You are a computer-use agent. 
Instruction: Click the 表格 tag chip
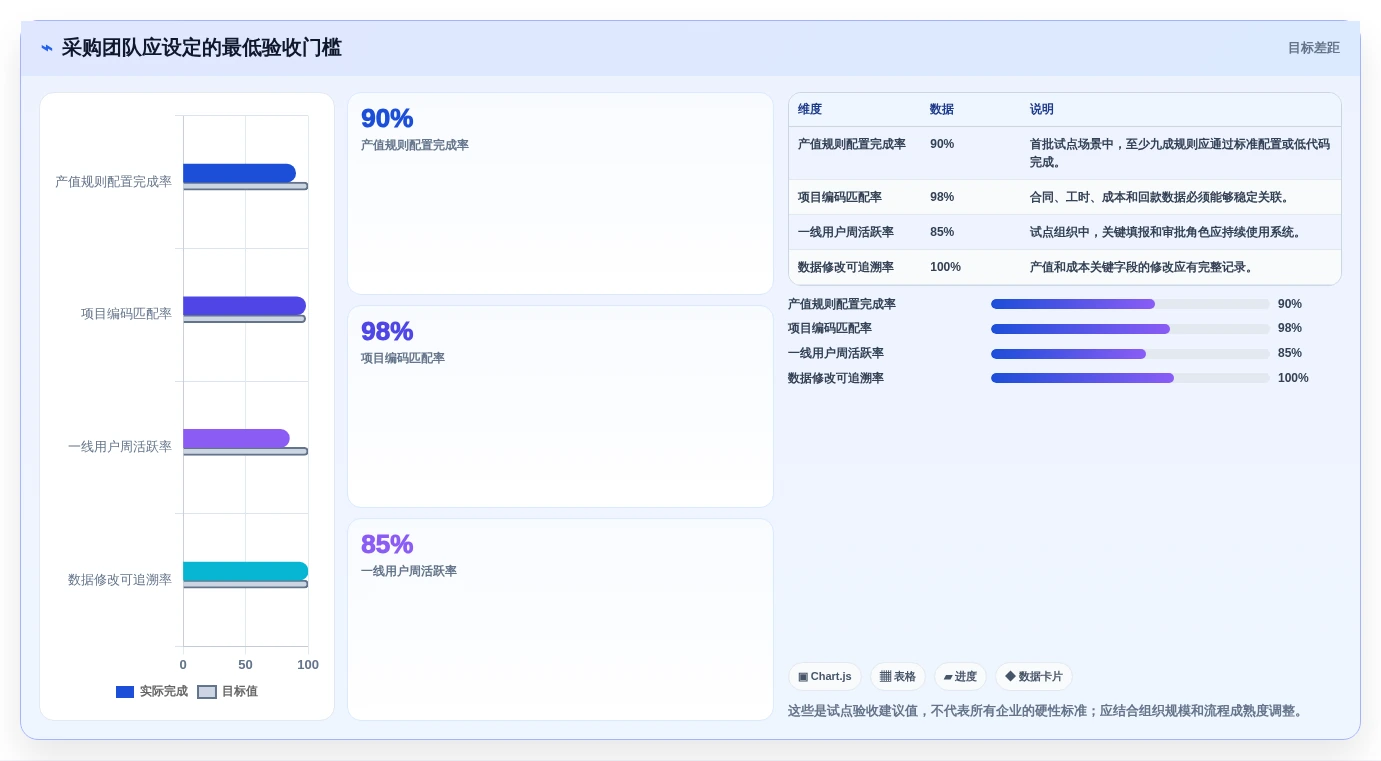[898, 677]
